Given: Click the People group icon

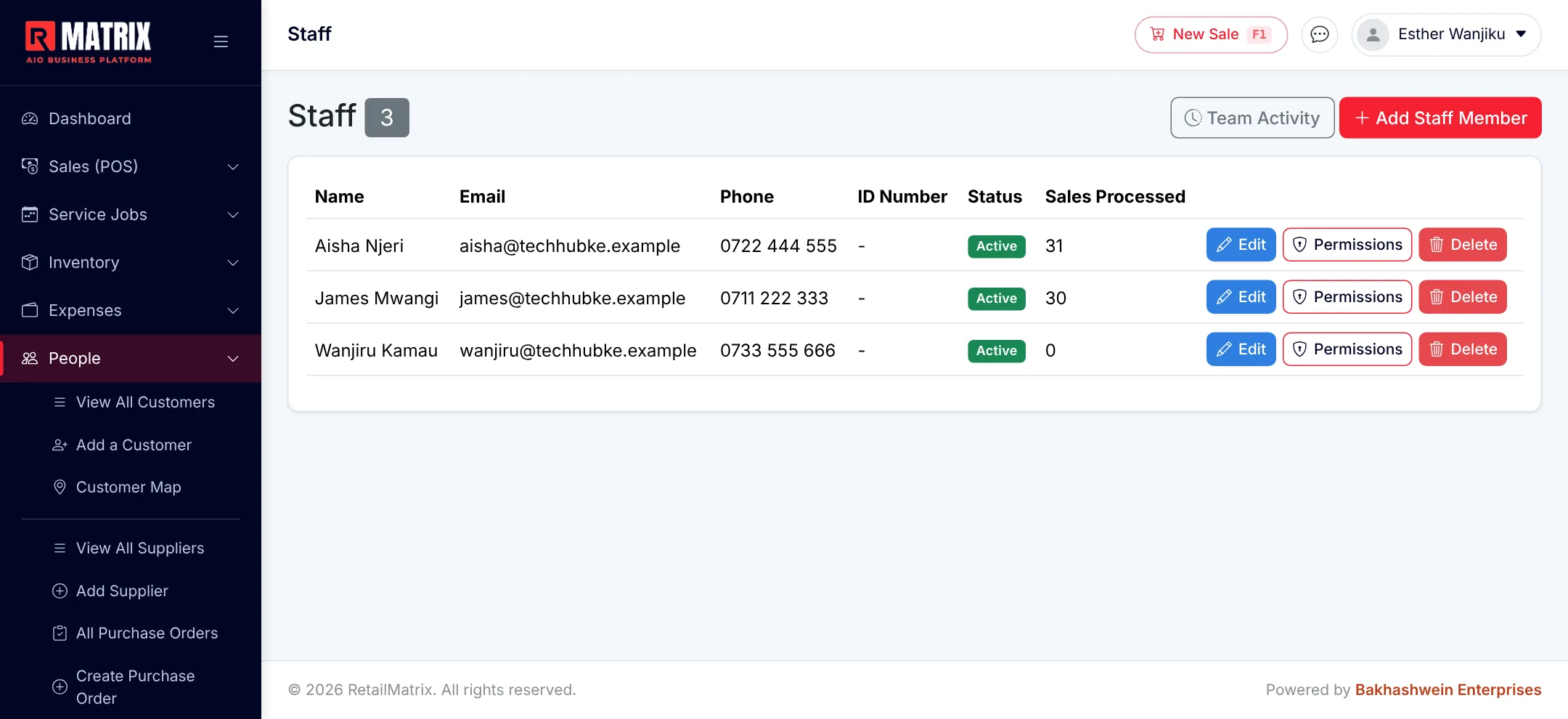Looking at the screenshot, I should pyautogui.click(x=30, y=358).
